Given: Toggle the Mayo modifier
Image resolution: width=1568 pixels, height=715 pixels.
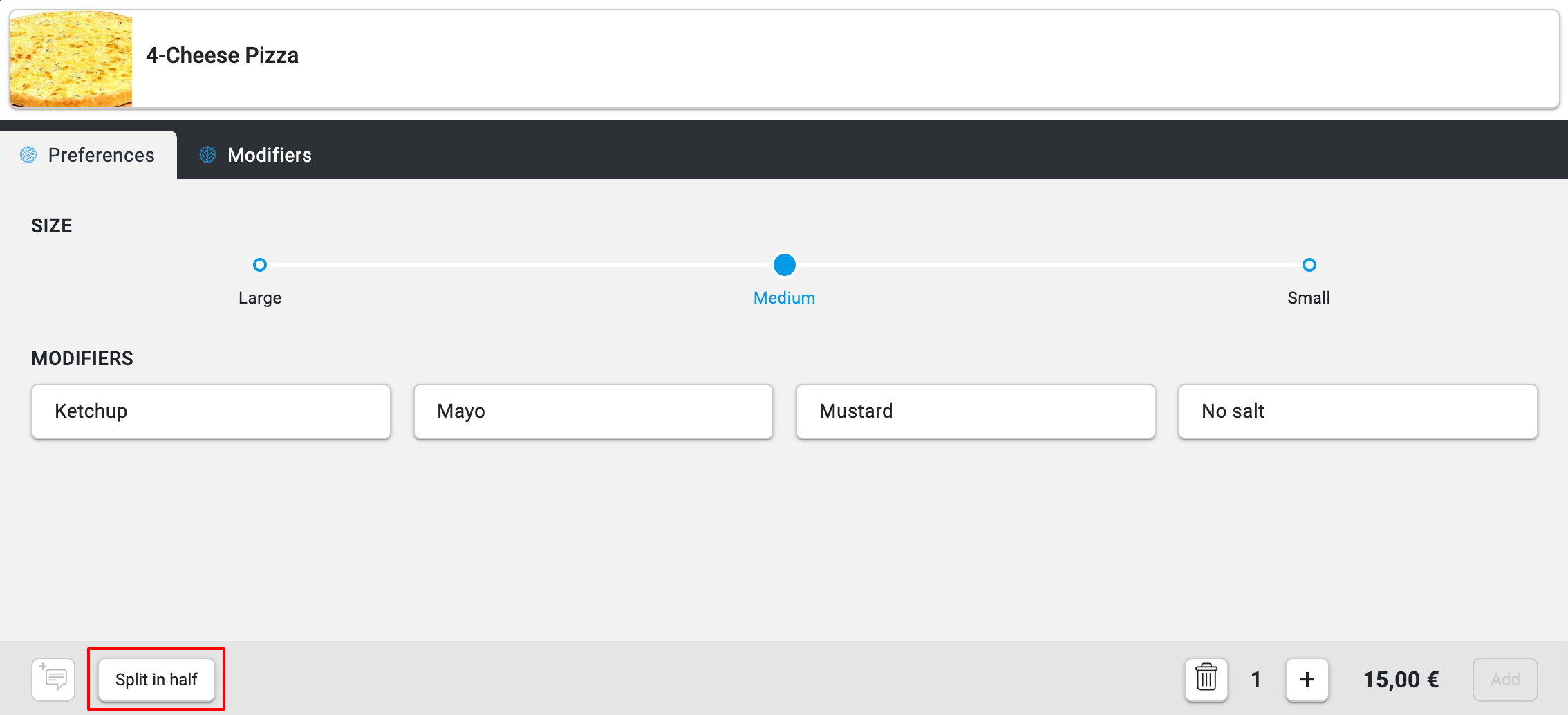Looking at the screenshot, I should [593, 411].
